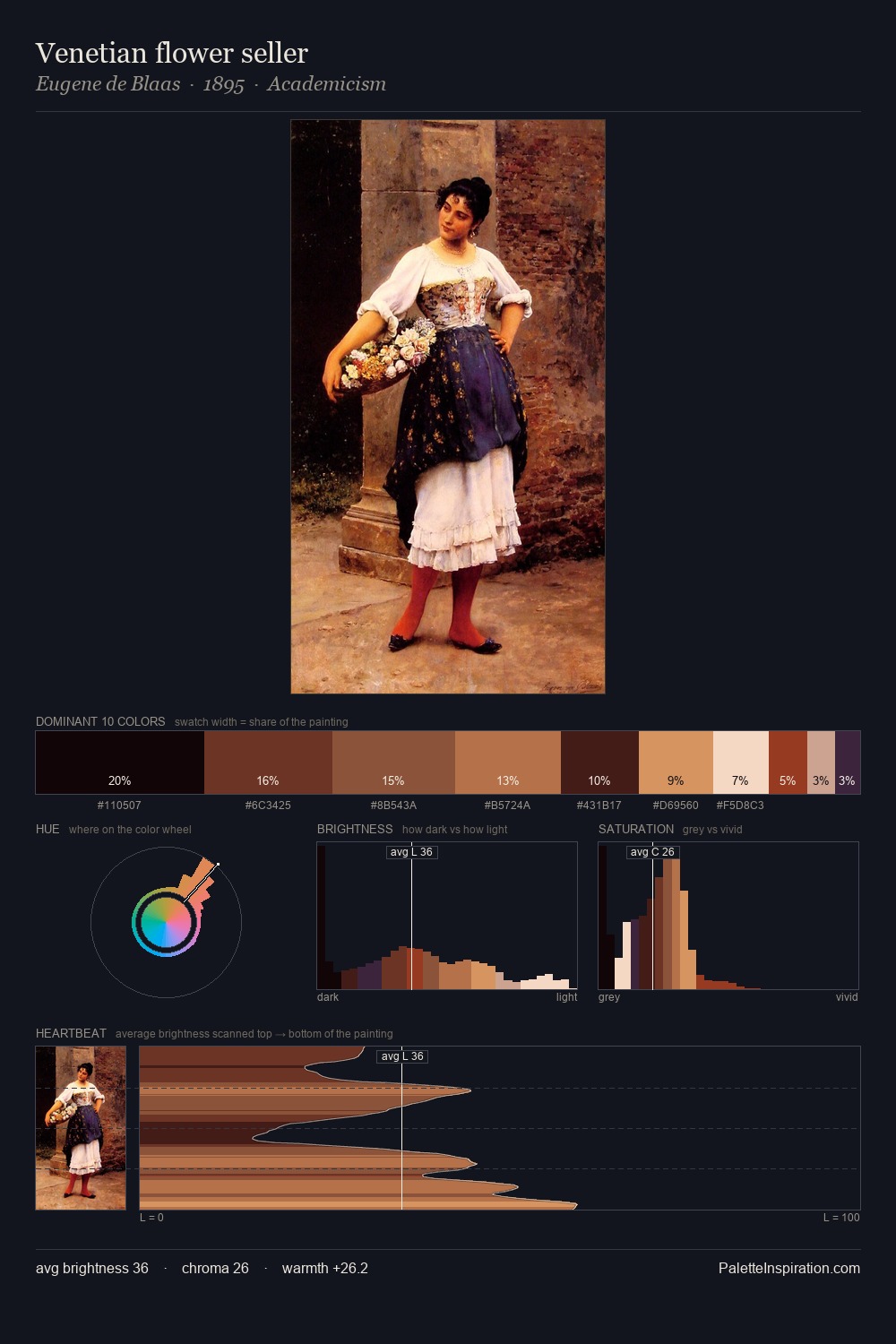This screenshot has width=896, height=1344.
Task: Click the hue color wheel chart
Action: point(166,922)
